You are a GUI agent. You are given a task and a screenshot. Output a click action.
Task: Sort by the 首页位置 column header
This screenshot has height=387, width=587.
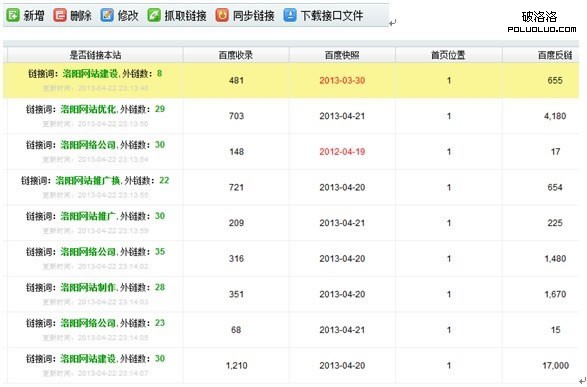(x=448, y=55)
